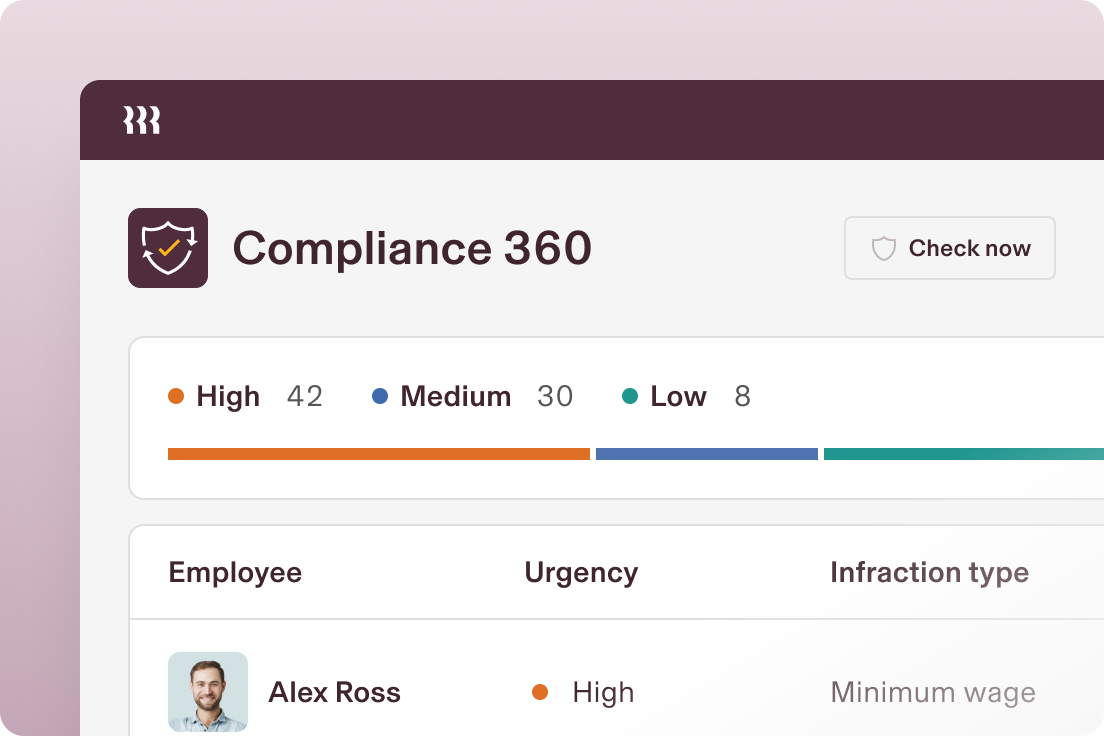Select the High urgency legend label

point(228,397)
